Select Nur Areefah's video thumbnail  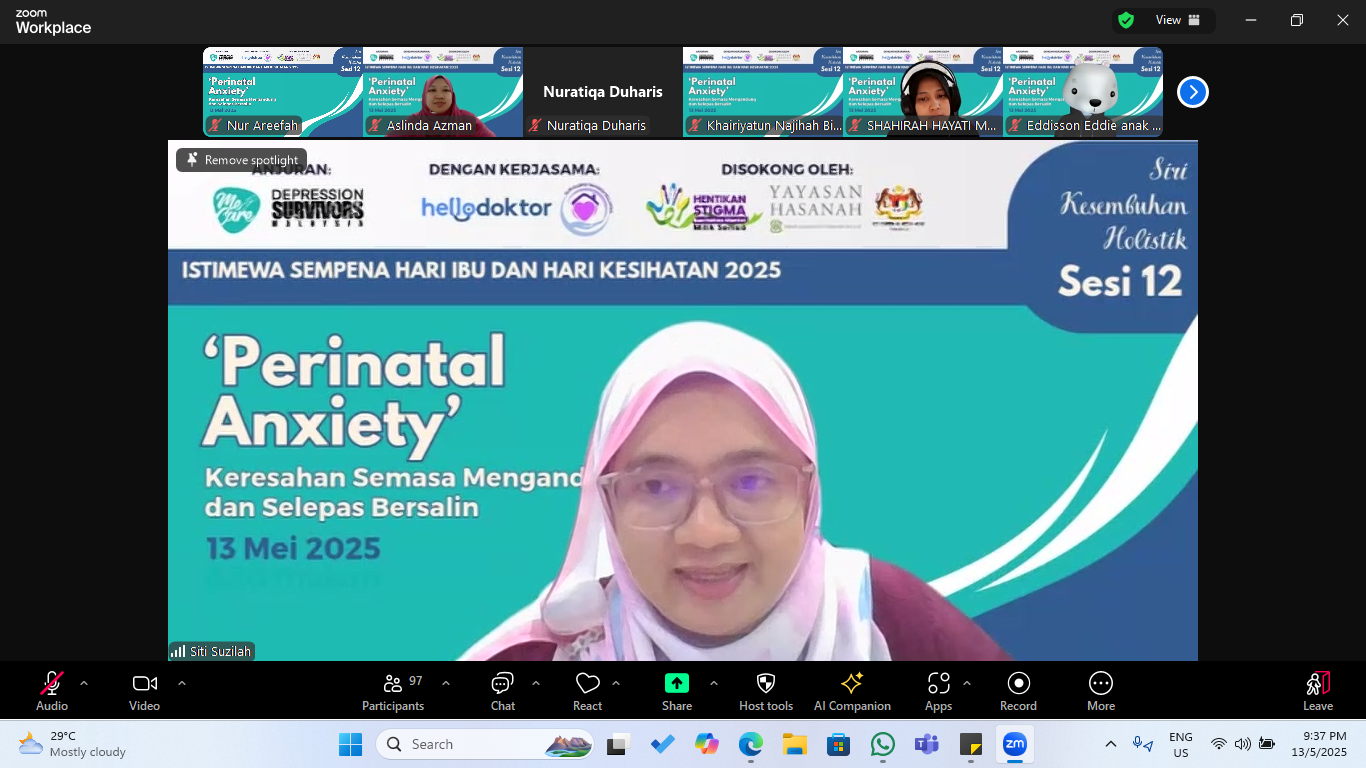[x=283, y=92]
